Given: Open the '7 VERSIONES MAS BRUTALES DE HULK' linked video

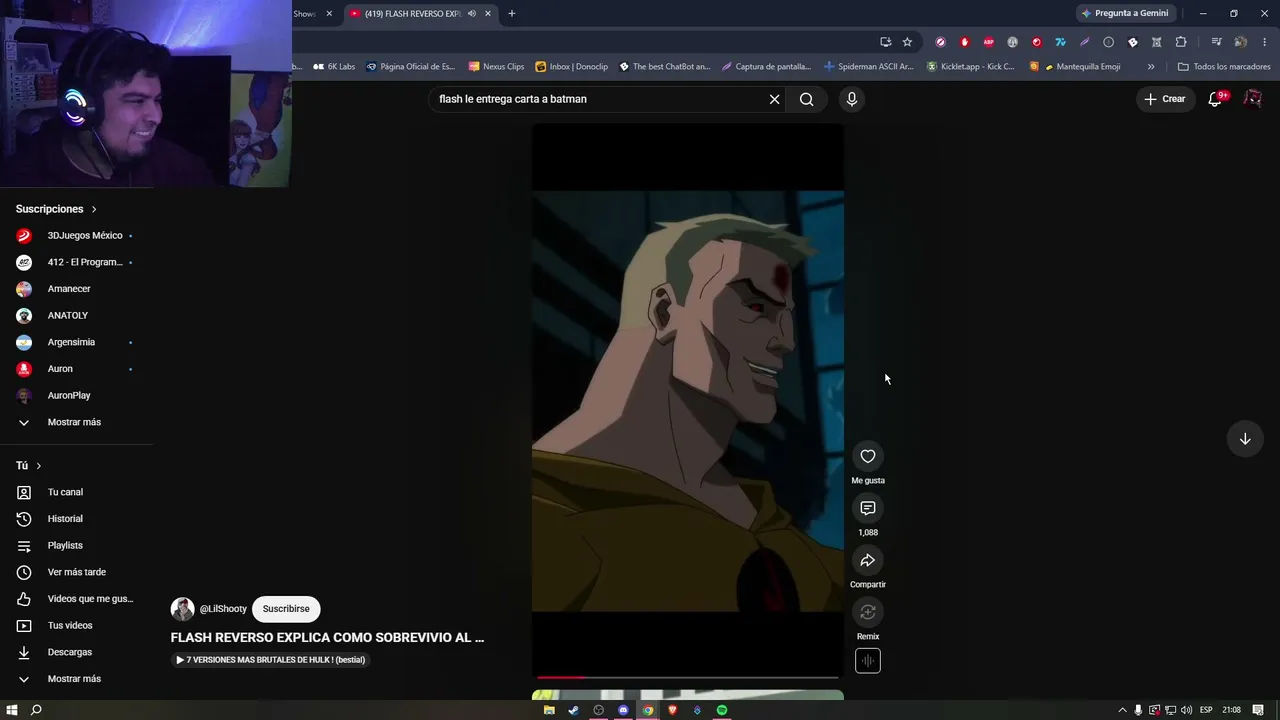Looking at the screenshot, I should (270, 660).
